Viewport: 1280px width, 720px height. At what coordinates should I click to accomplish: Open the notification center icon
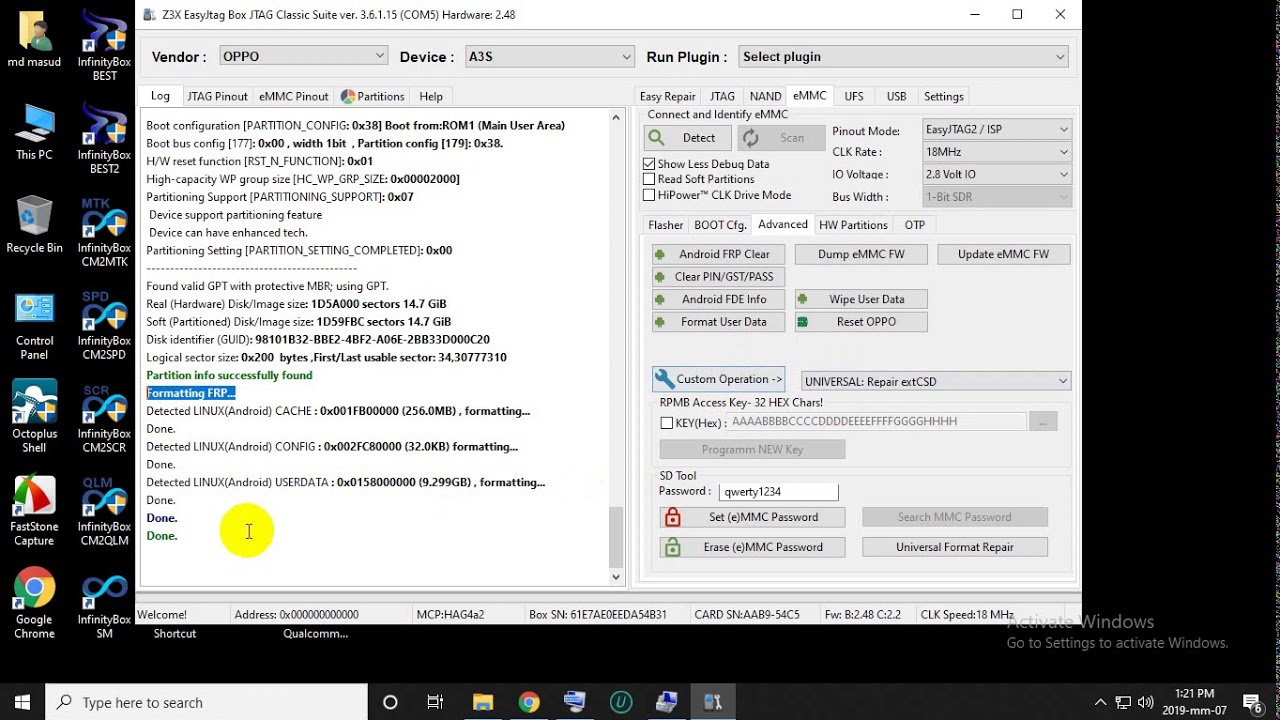1251,702
